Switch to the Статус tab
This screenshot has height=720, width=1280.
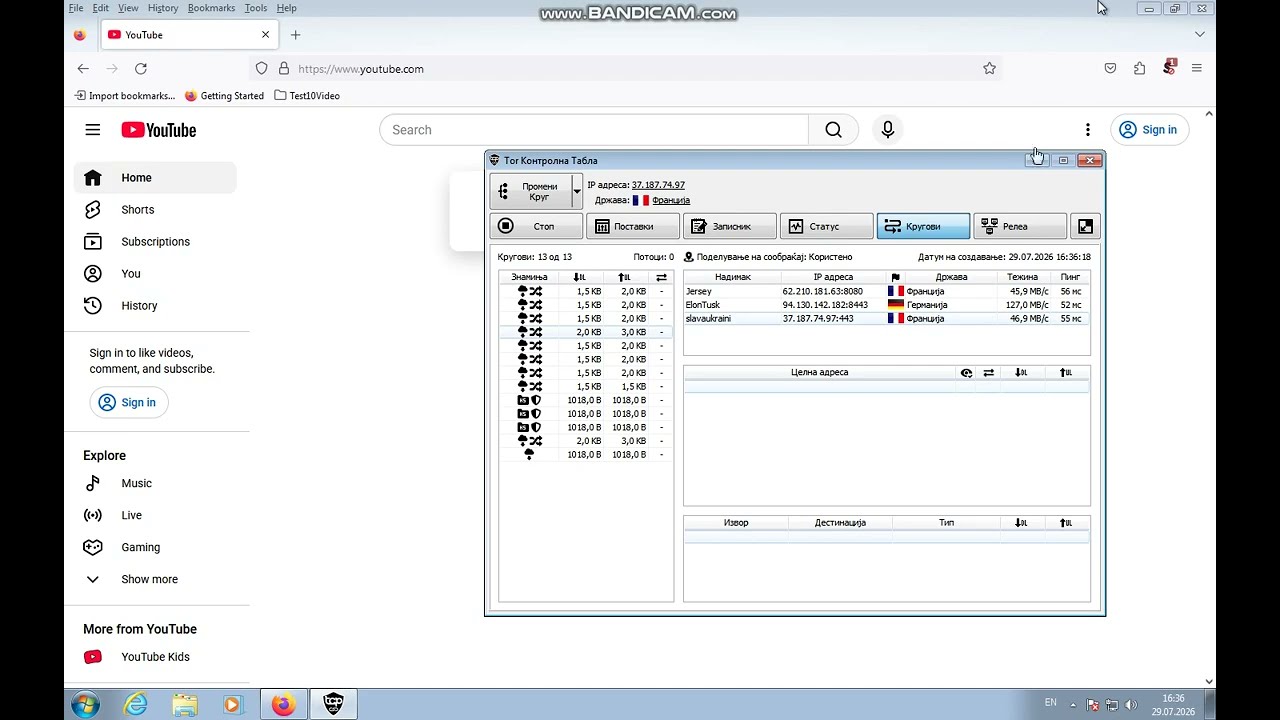[827, 226]
